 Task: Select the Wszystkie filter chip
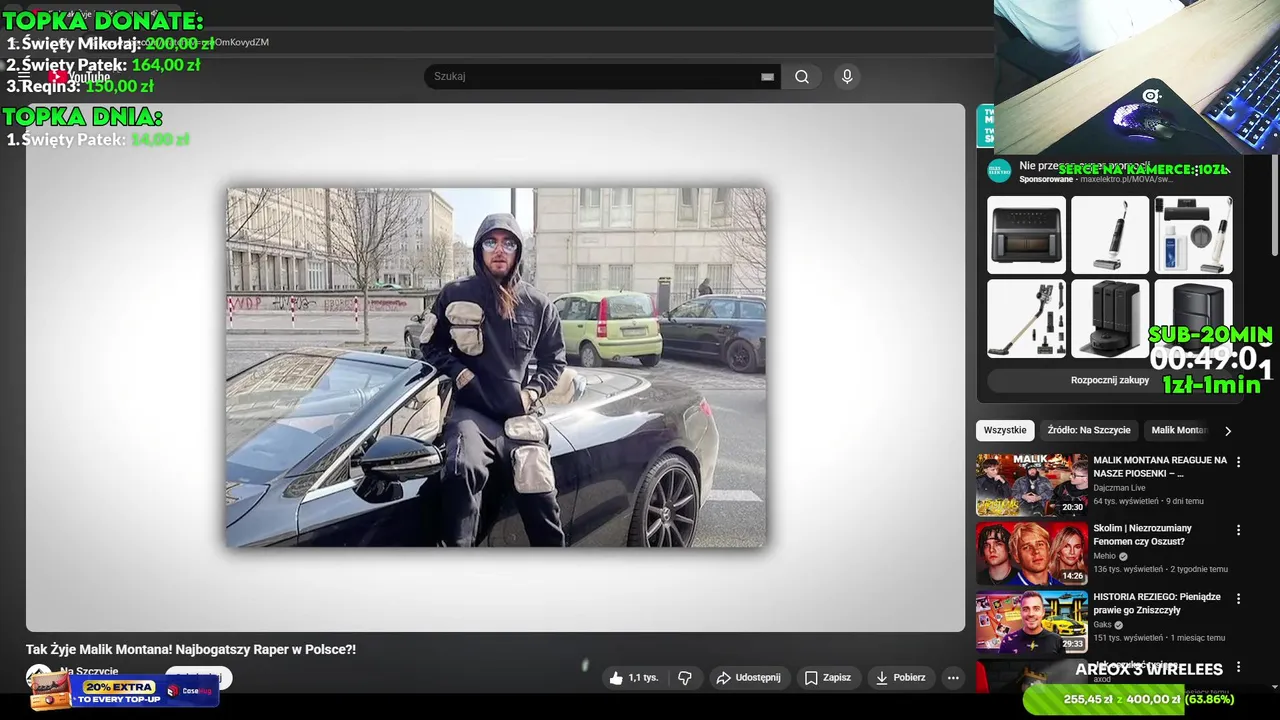[x=1005, y=430]
